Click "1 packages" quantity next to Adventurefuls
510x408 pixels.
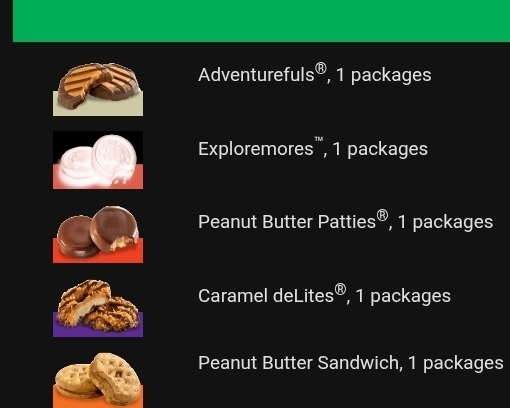pyautogui.click(x=384, y=75)
